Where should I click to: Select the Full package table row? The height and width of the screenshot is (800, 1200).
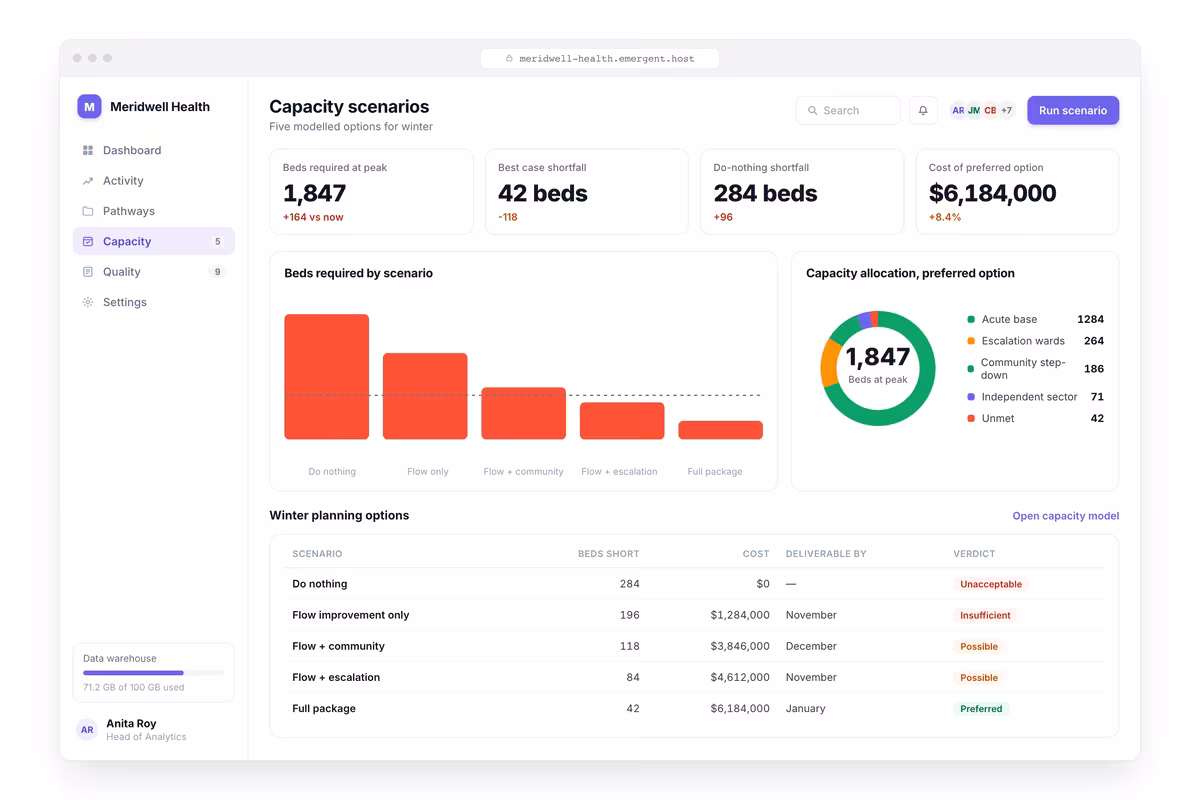[694, 708]
